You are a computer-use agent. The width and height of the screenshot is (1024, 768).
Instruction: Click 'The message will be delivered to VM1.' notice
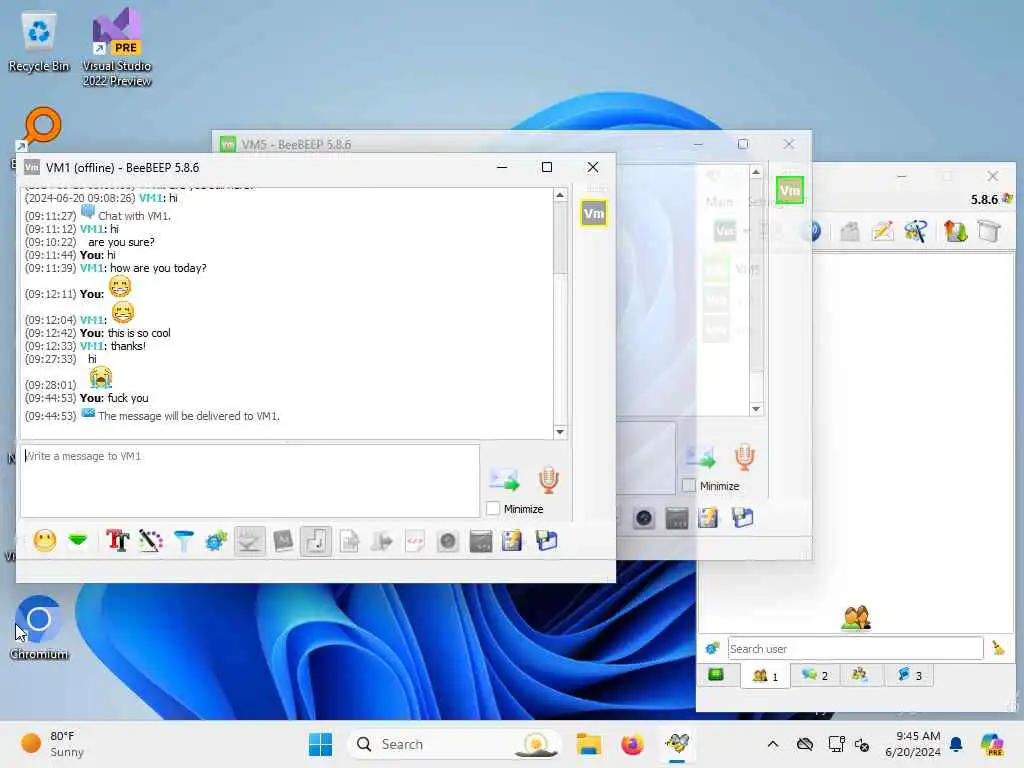[x=189, y=416]
